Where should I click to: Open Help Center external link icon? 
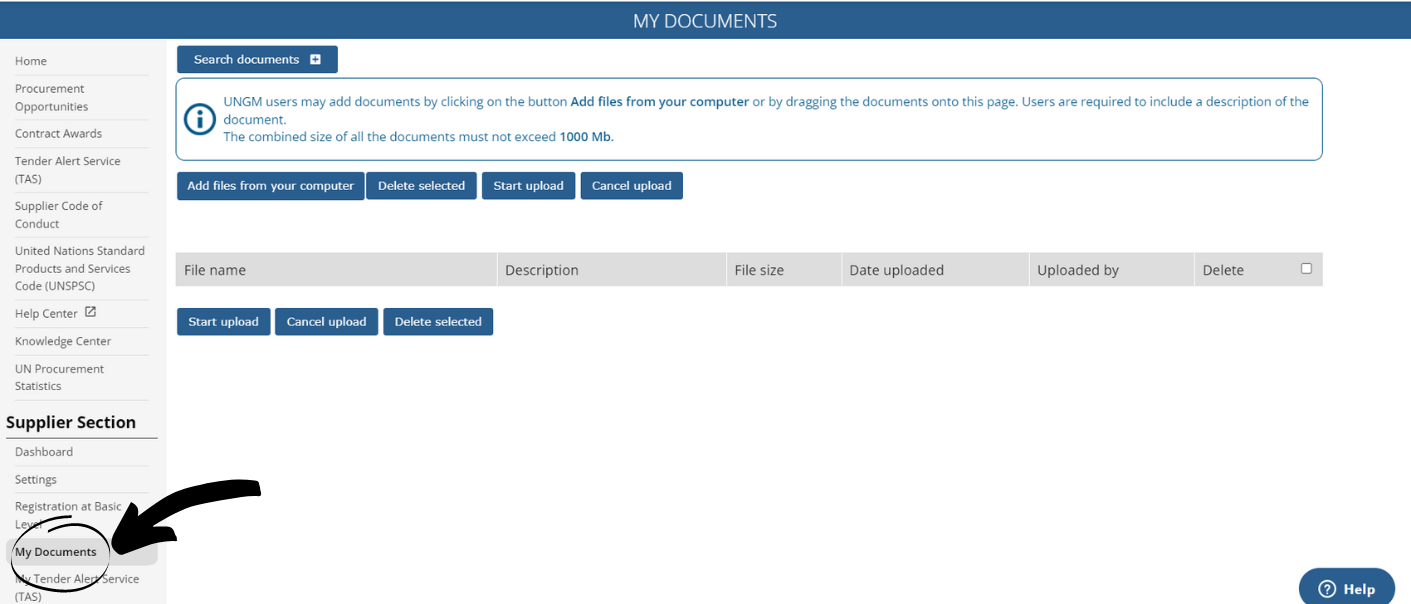tap(91, 312)
